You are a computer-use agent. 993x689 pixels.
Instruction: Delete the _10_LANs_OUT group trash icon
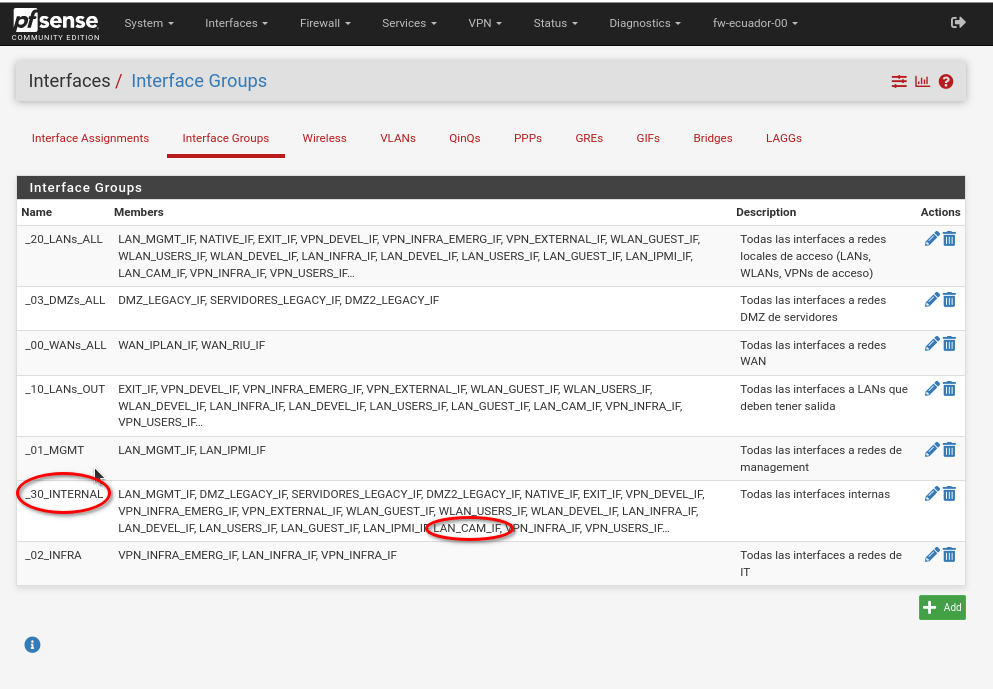coord(949,389)
